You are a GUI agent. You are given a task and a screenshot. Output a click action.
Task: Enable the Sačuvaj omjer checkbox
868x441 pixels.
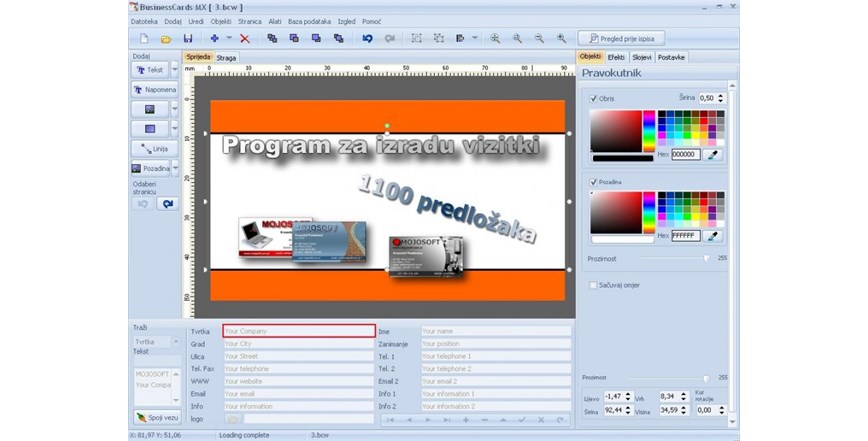click(x=594, y=285)
